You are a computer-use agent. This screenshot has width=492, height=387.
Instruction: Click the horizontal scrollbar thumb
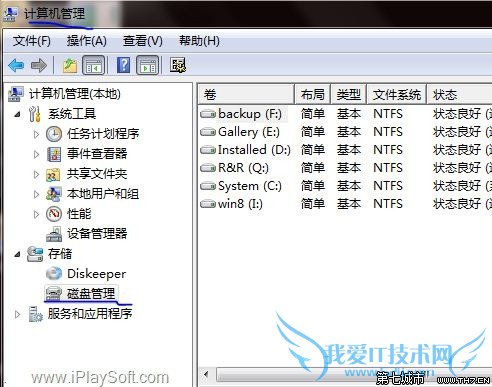click(x=353, y=374)
